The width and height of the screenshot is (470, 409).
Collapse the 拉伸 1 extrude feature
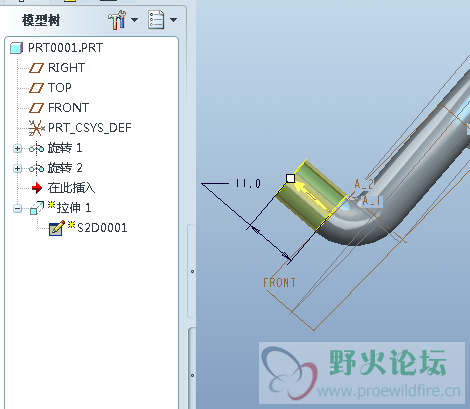coord(18,209)
